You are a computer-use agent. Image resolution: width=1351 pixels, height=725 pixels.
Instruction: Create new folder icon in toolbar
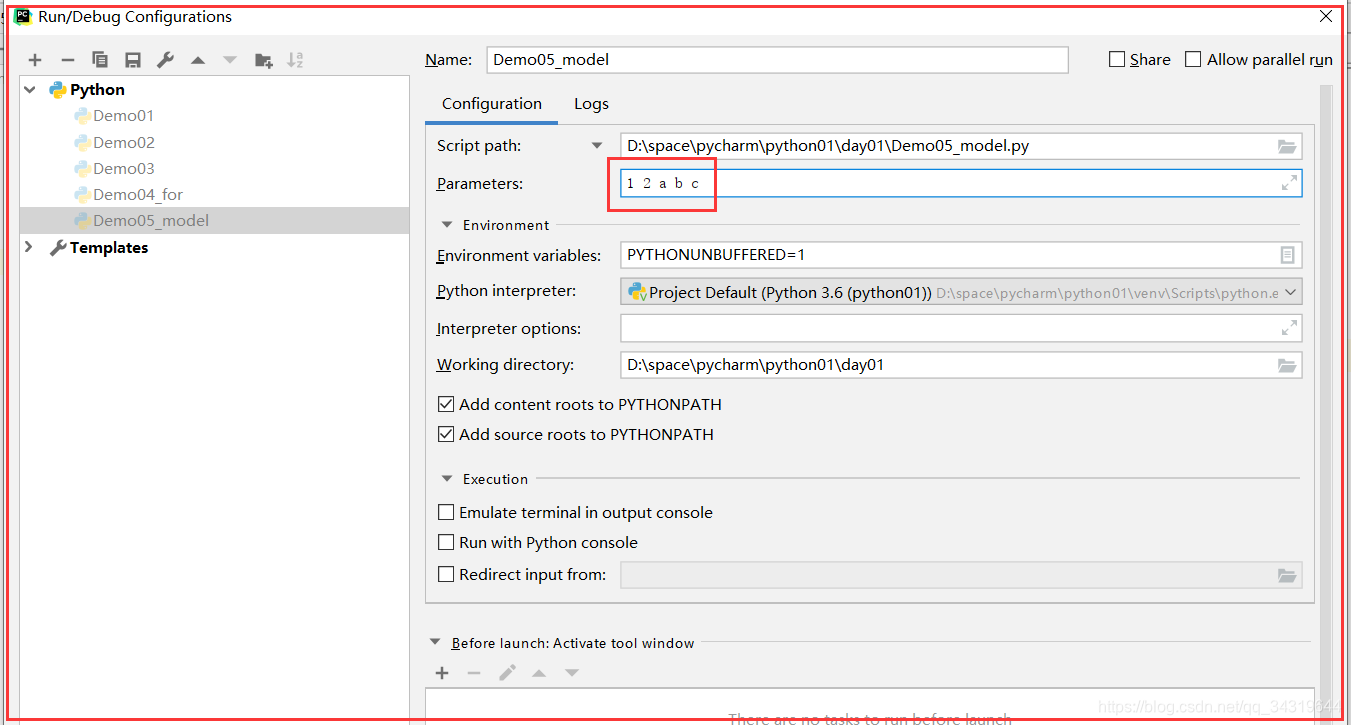(264, 60)
